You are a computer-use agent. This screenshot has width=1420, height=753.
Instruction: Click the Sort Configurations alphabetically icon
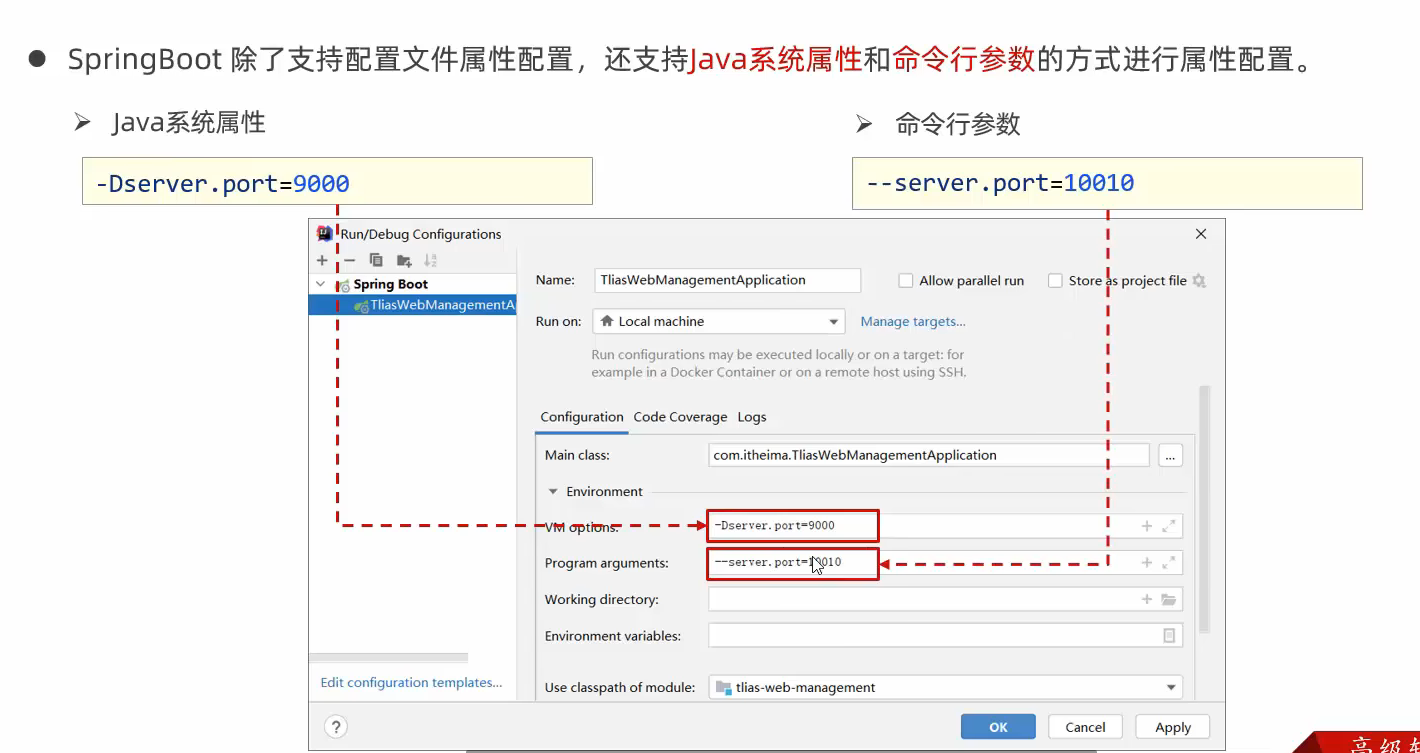coord(430,260)
